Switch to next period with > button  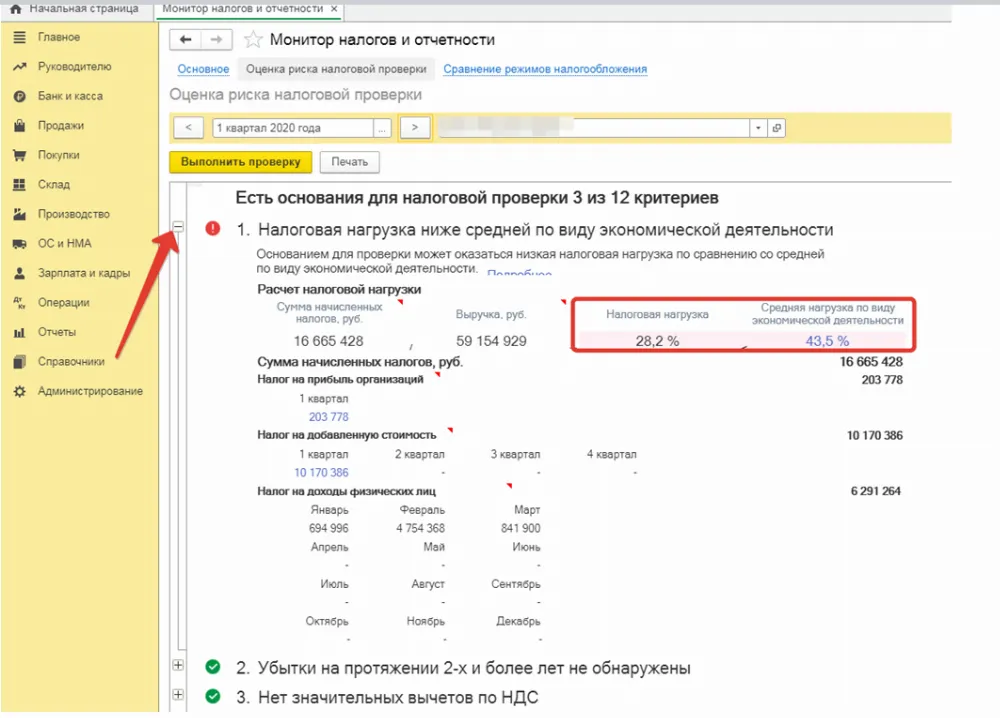(x=415, y=128)
